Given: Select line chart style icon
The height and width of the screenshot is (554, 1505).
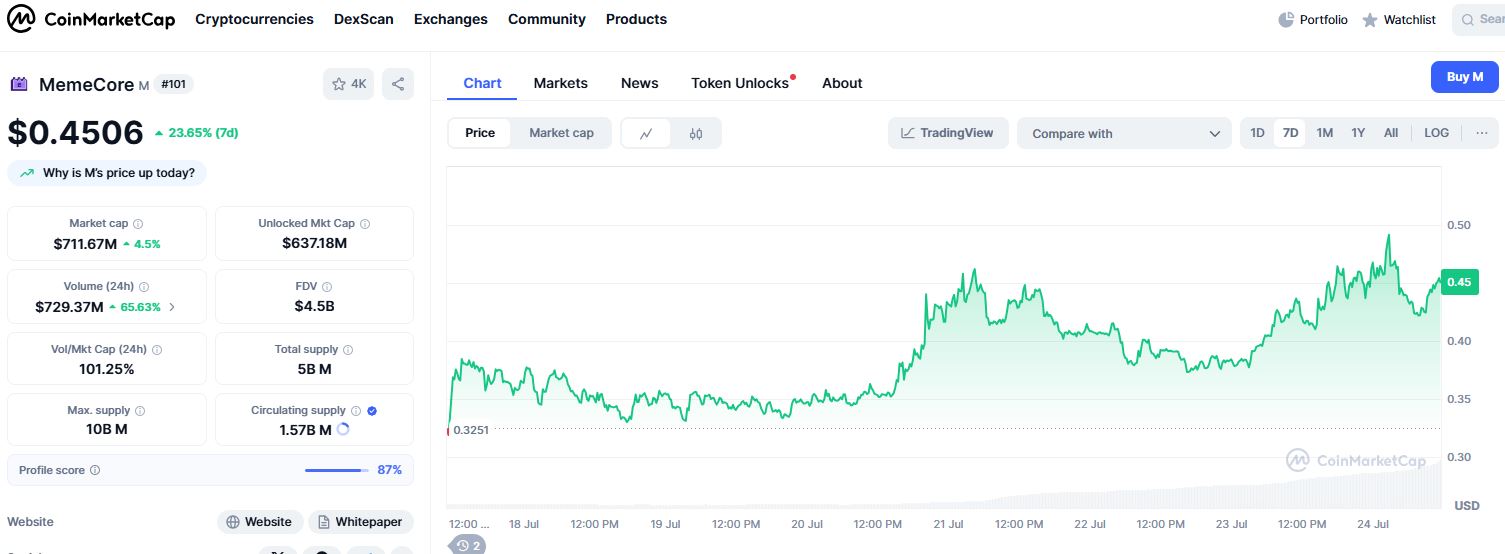Looking at the screenshot, I should coord(647,133).
